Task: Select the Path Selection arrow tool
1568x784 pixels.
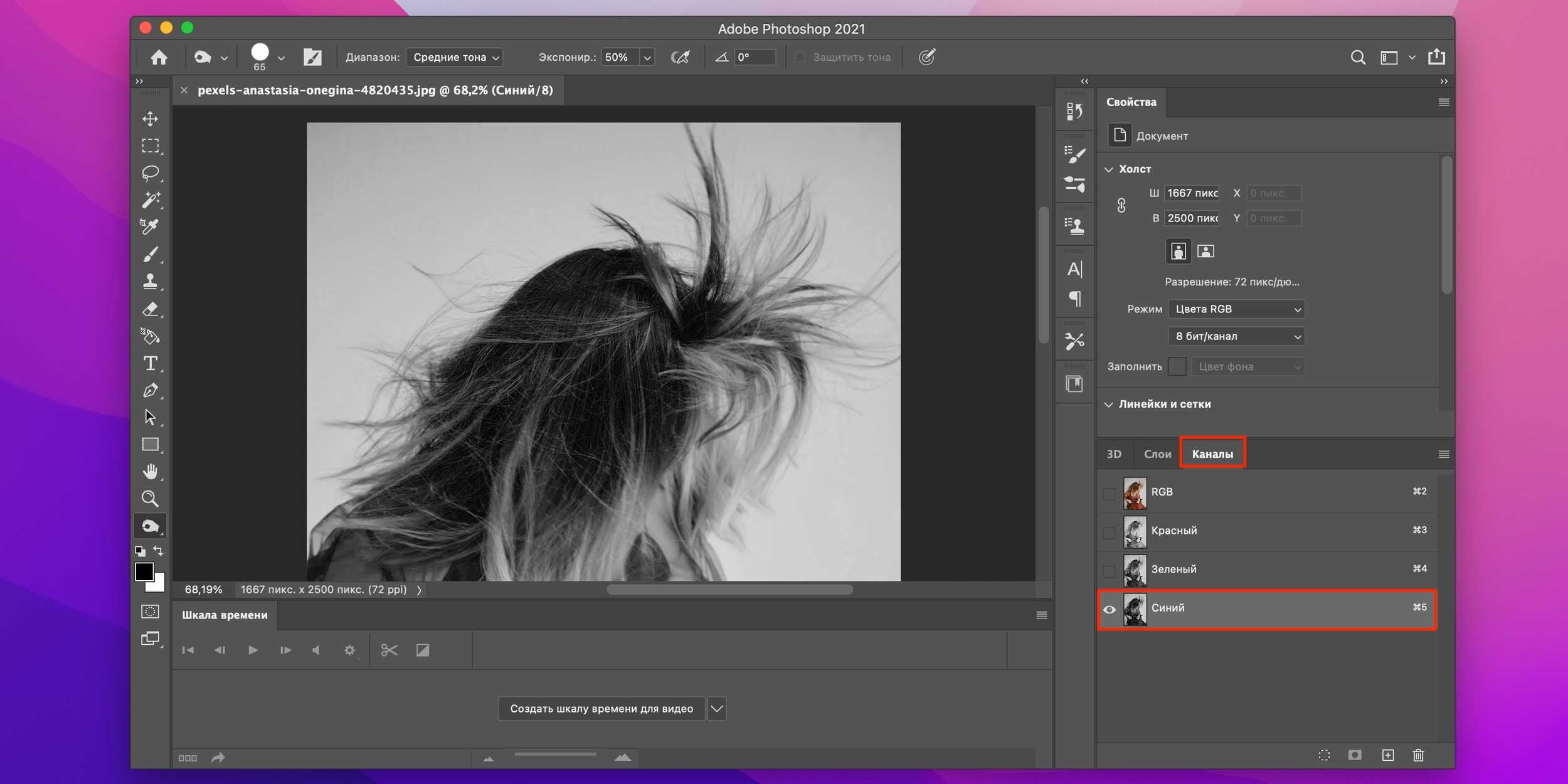Action: coord(150,417)
